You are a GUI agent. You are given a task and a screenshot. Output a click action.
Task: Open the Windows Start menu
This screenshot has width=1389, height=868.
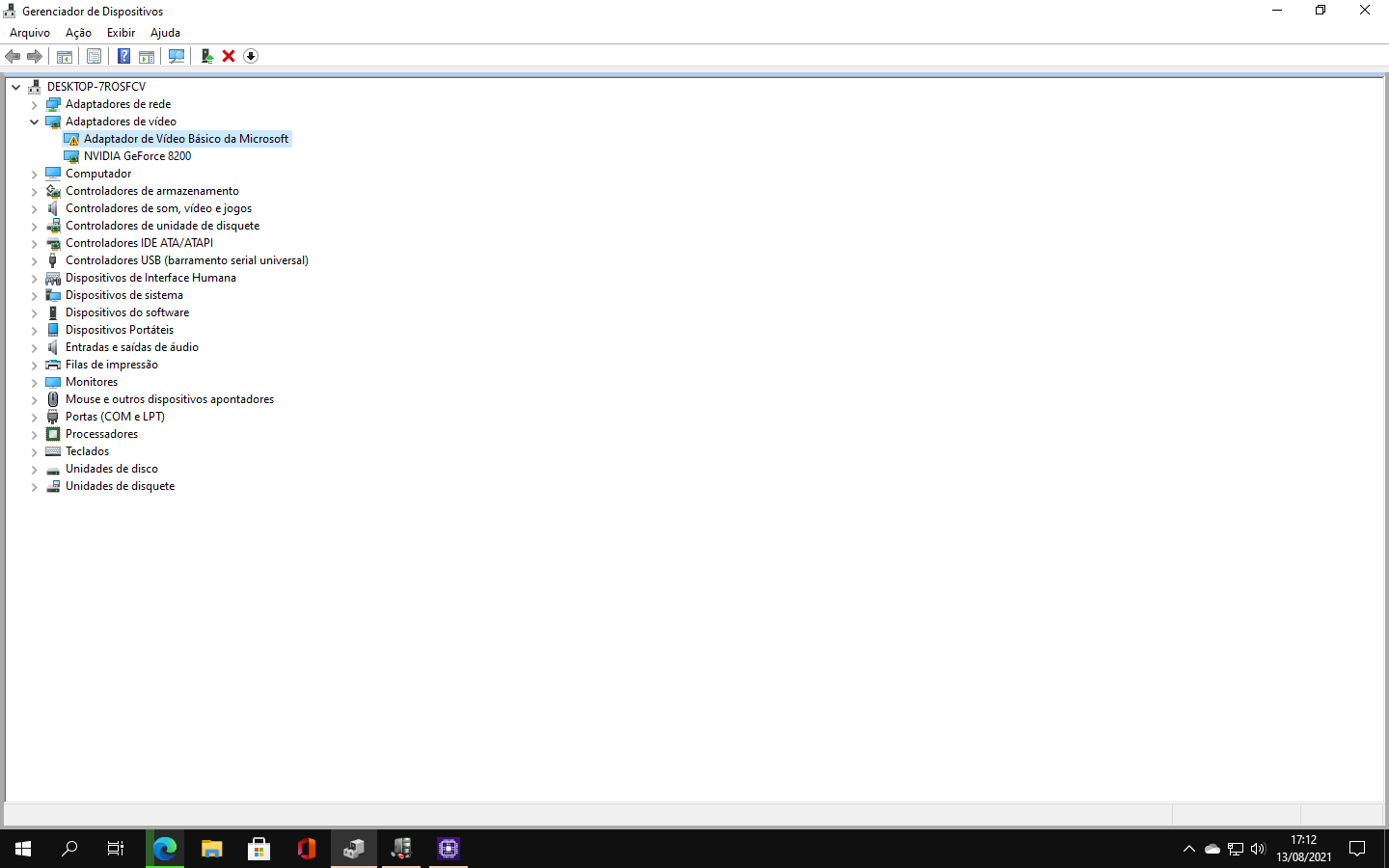tap(23, 849)
